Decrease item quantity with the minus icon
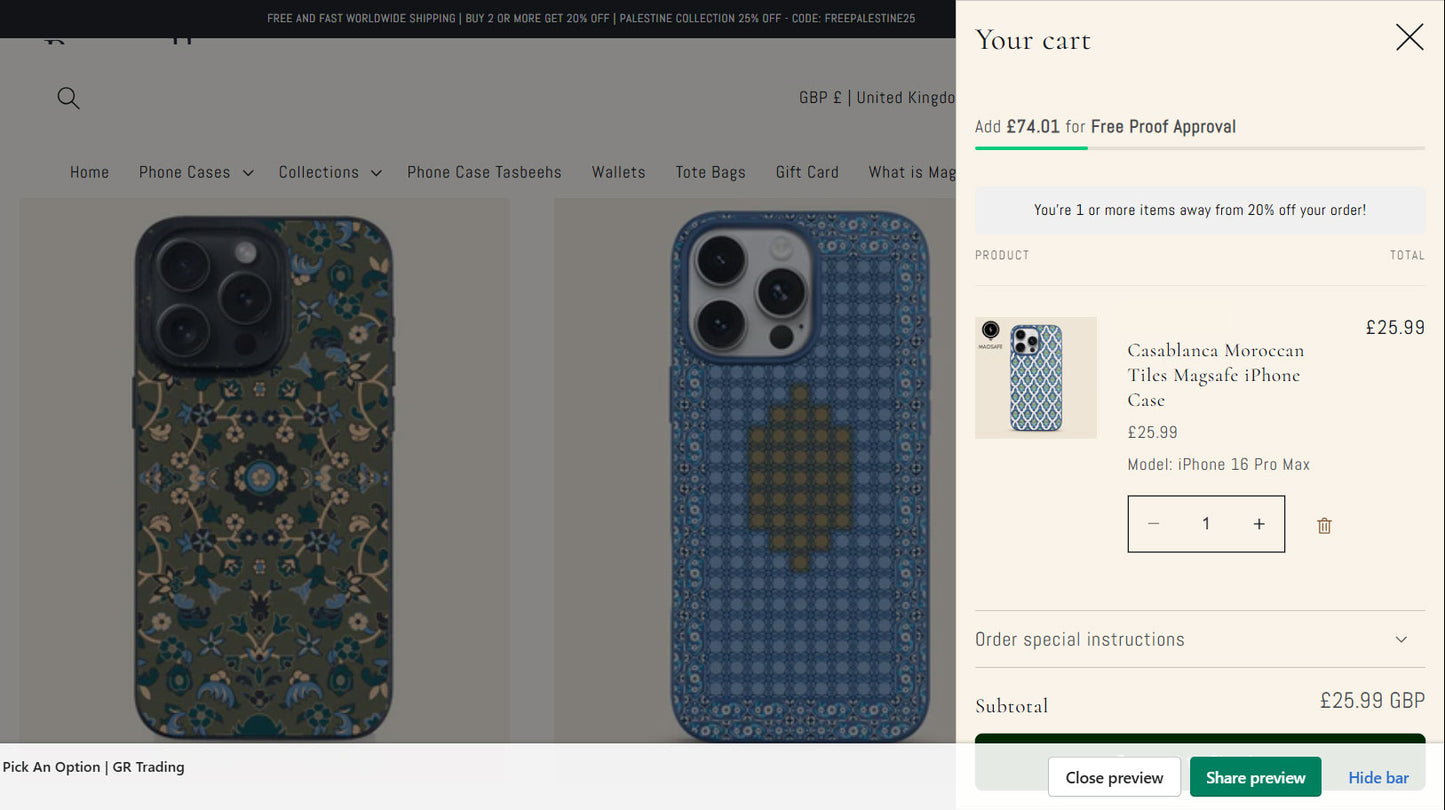Screen dimensions: 1445x810 pos(1153,523)
